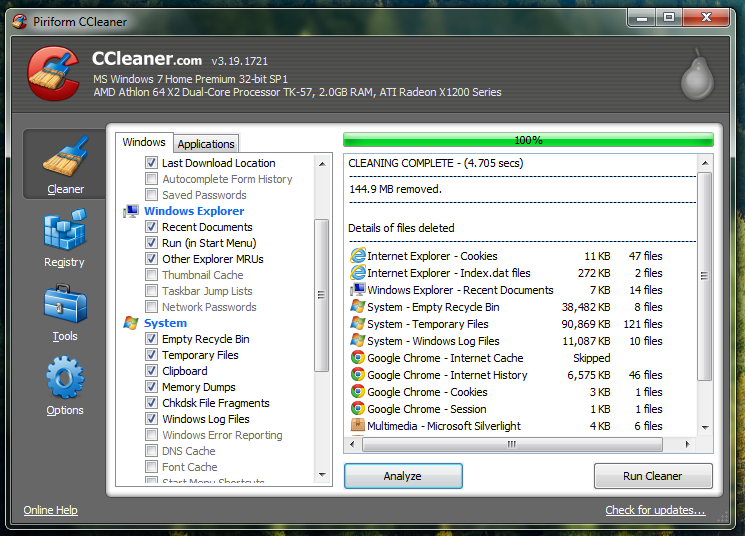Screen dimensions: 745x536
Task: Click the Windows icon beside Empty Recycle Bin result
Action: click(x=357, y=306)
